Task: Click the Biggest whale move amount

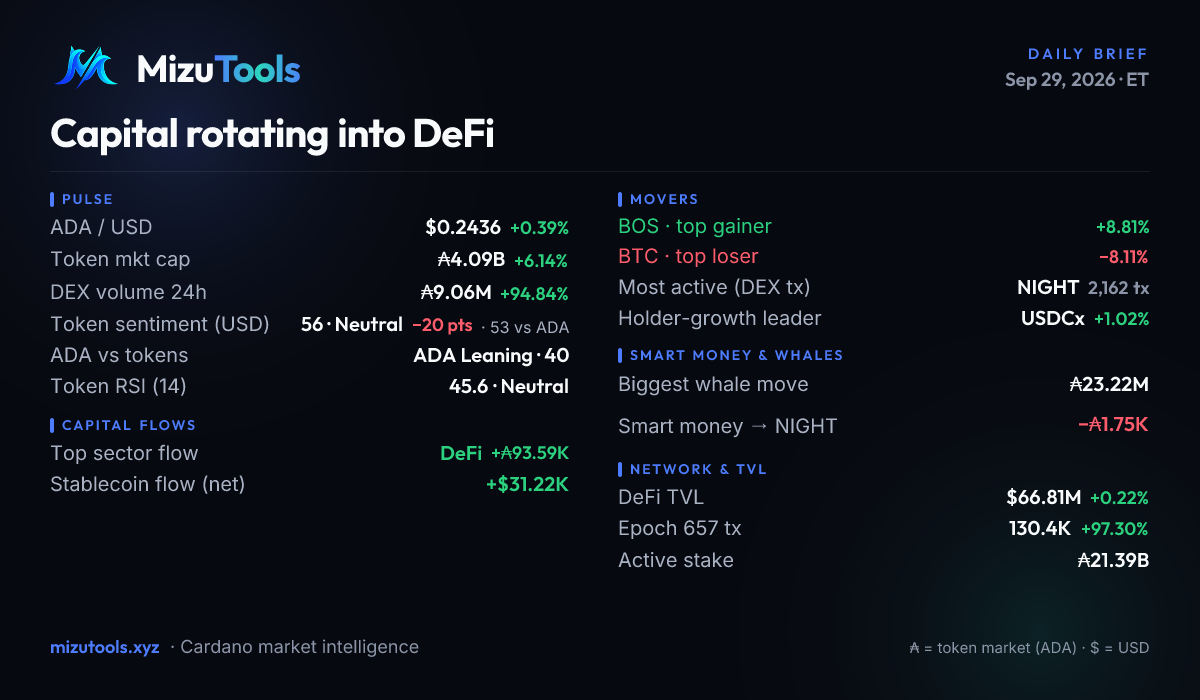Action: (1109, 384)
